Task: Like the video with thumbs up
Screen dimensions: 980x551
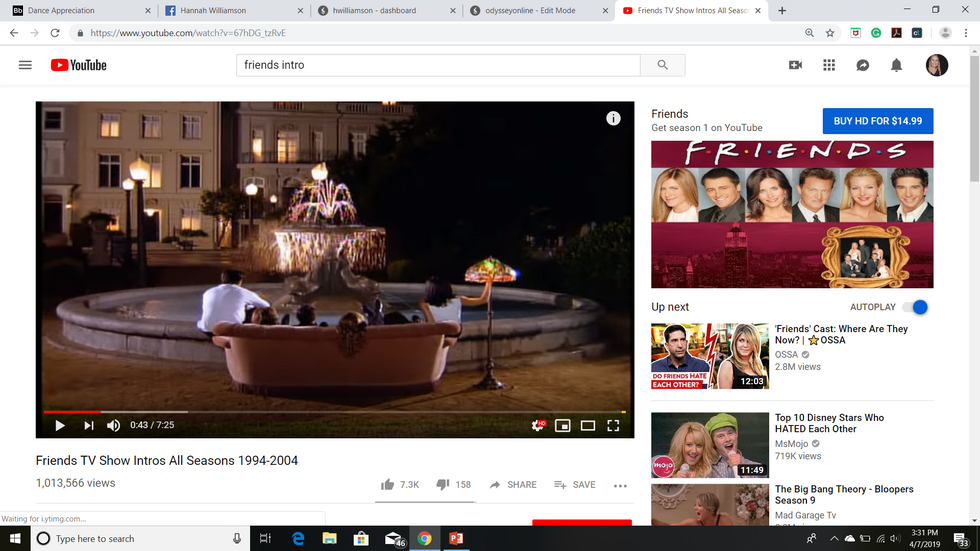Action: pyautogui.click(x=400, y=485)
